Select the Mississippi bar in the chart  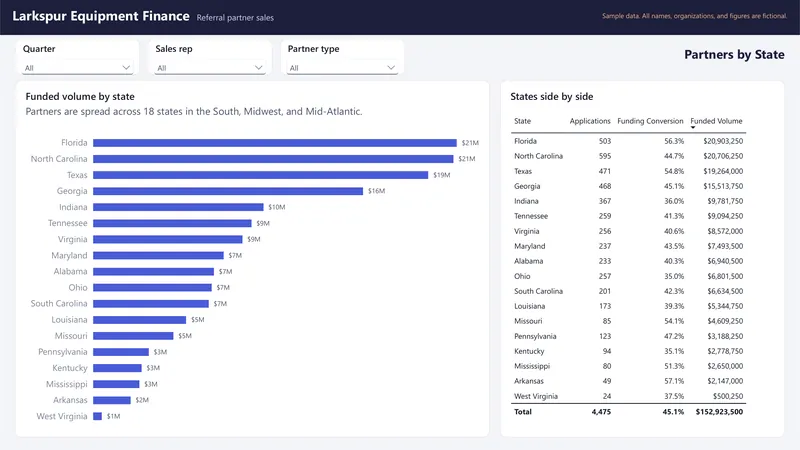116,384
